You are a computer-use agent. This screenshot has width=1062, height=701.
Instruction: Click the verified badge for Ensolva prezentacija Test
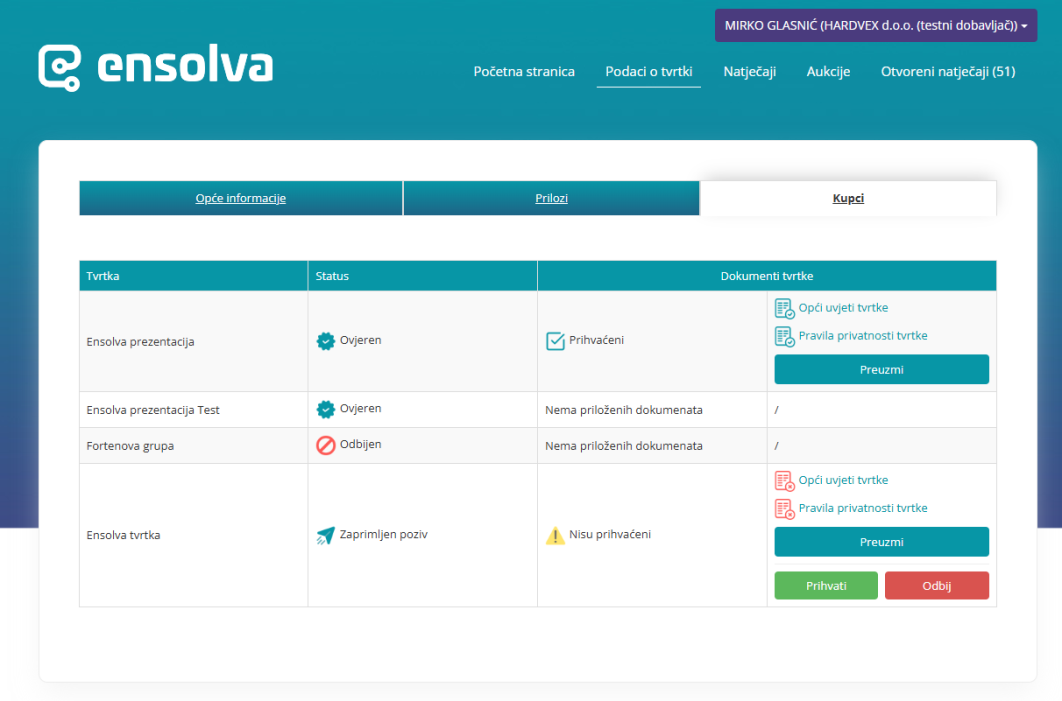[x=325, y=409]
